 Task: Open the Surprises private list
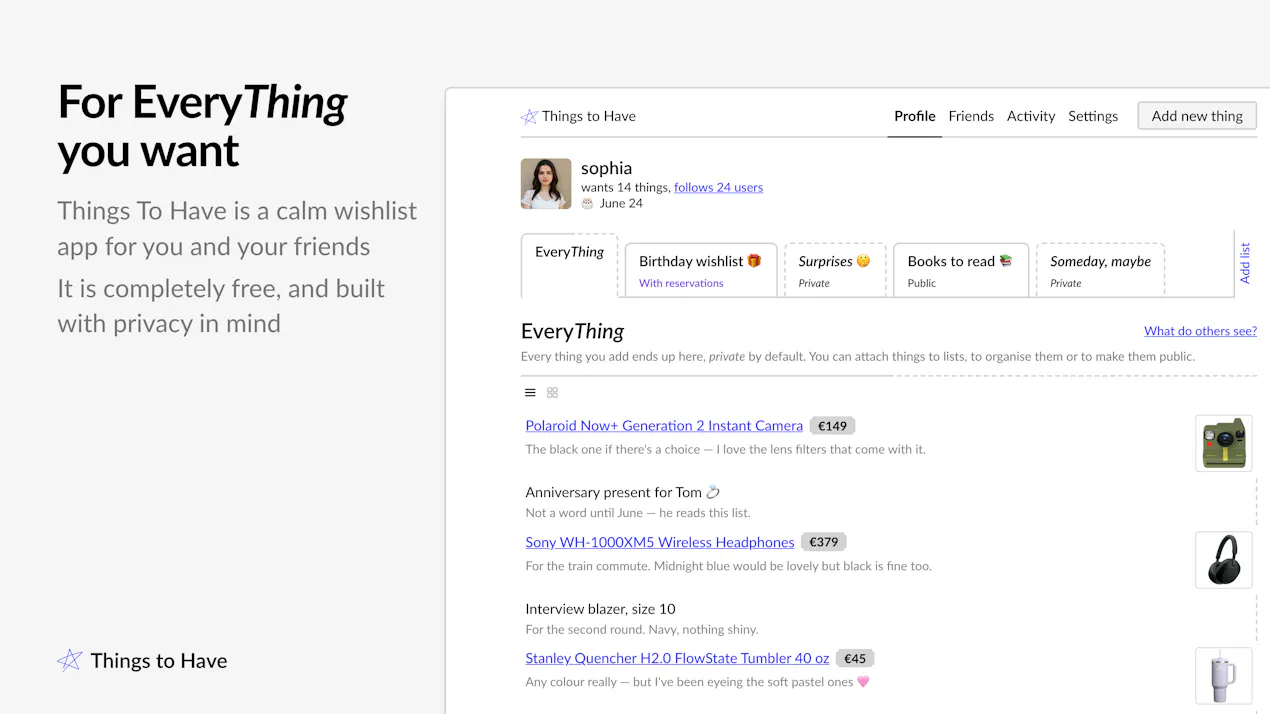[x=835, y=270]
